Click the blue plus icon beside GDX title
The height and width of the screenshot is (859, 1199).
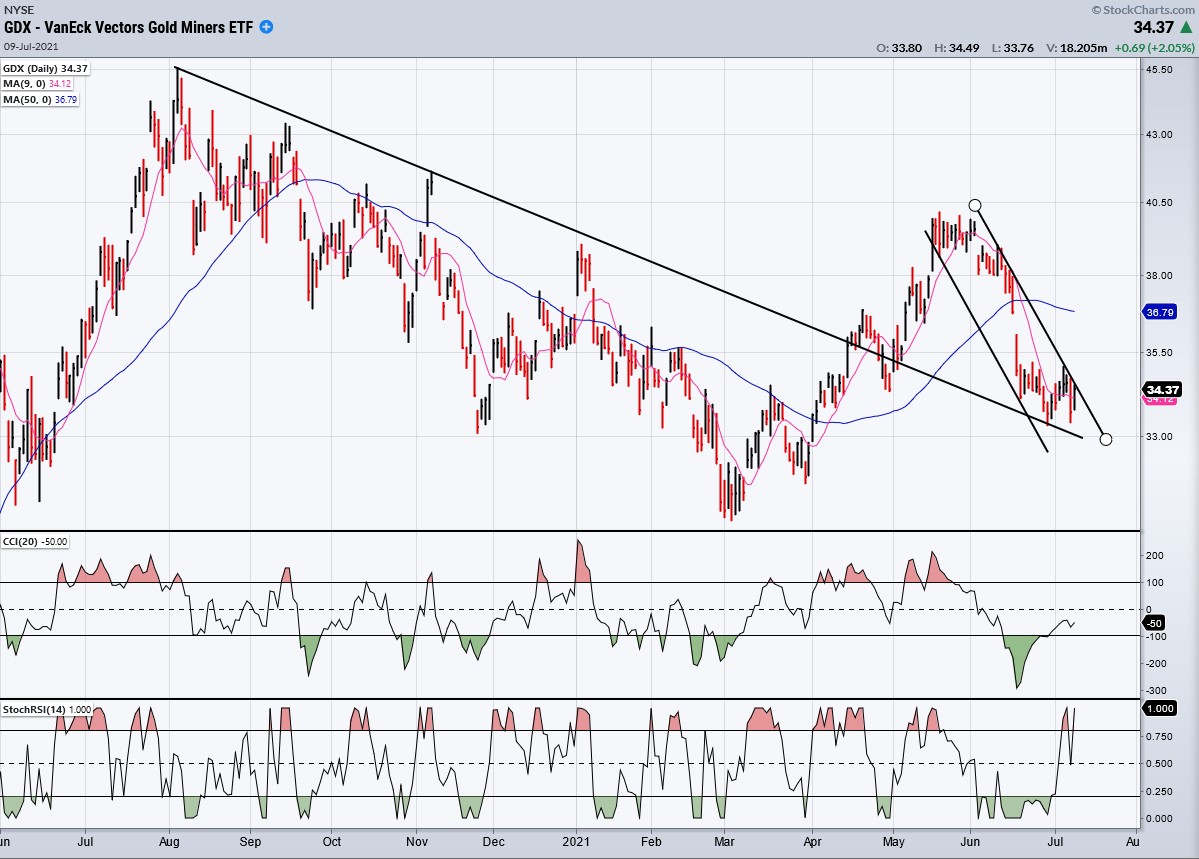(266, 27)
